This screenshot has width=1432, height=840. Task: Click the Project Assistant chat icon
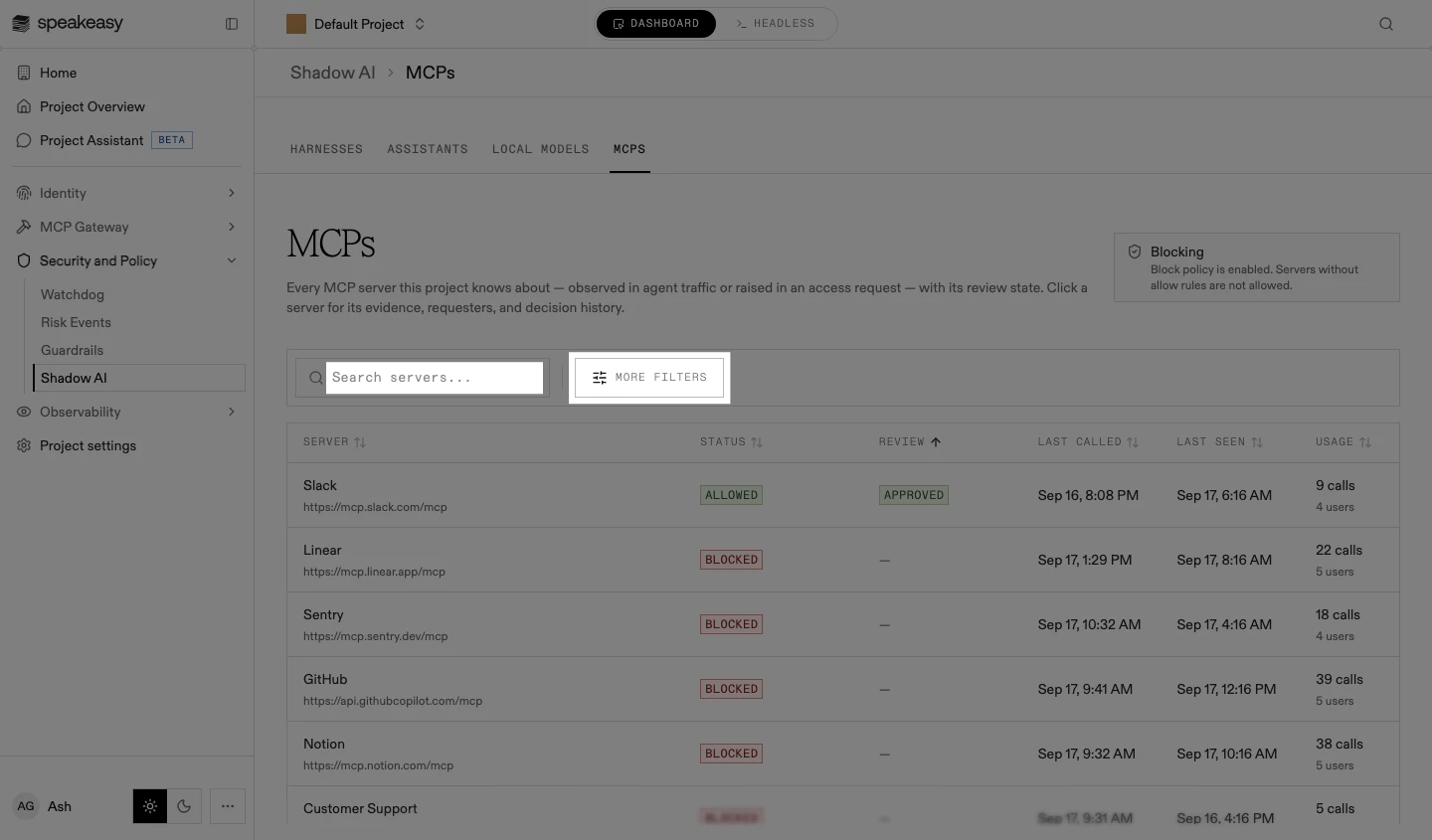24,140
